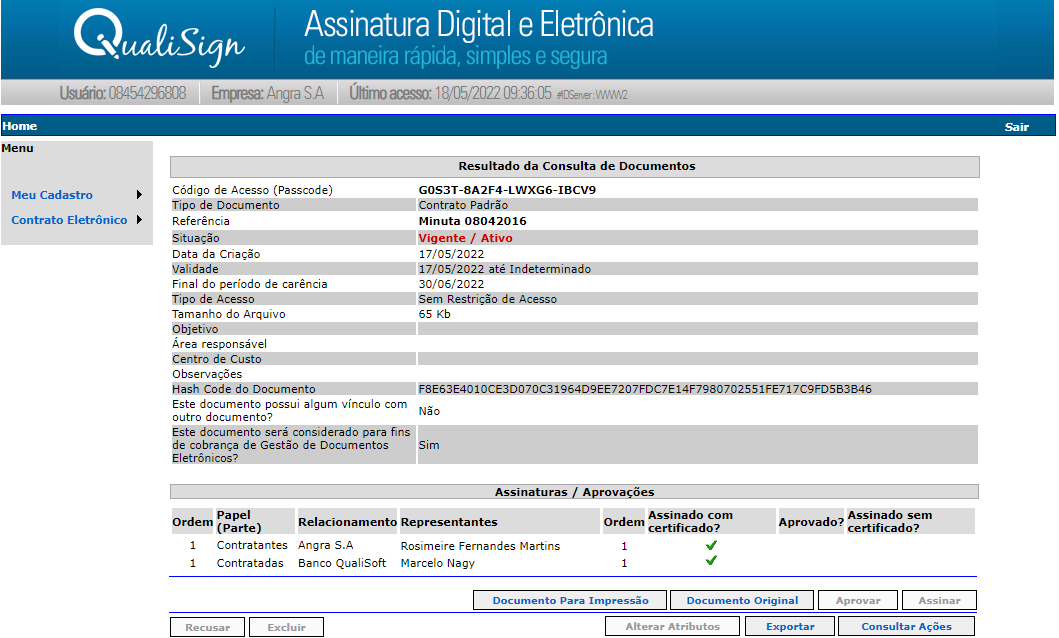Expand the Contrato Eletrônico submenu arrow
This screenshot has height=638, width=1059.
coord(139,219)
